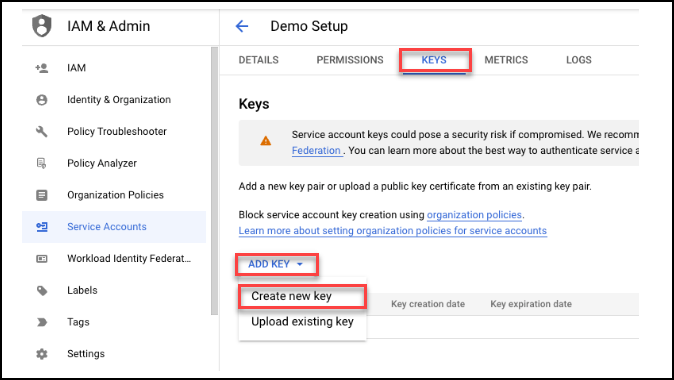Open Learn more about setting organization policies link
Viewport: 674px width, 380px height.
pyautogui.click(x=392, y=231)
